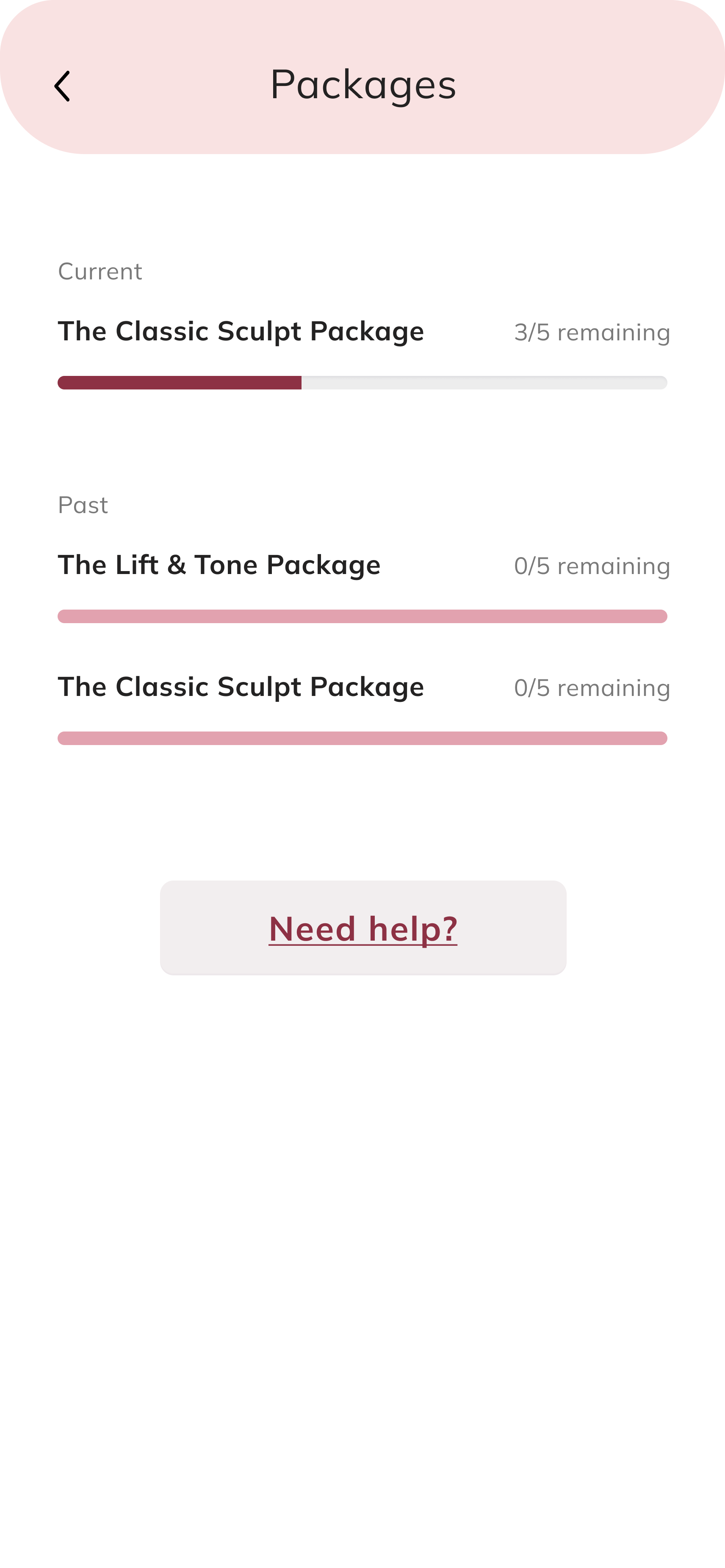The height and width of the screenshot is (1568, 725).
Task: Click the Lift & Tone pink progress bar
Action: coord(362,617)
